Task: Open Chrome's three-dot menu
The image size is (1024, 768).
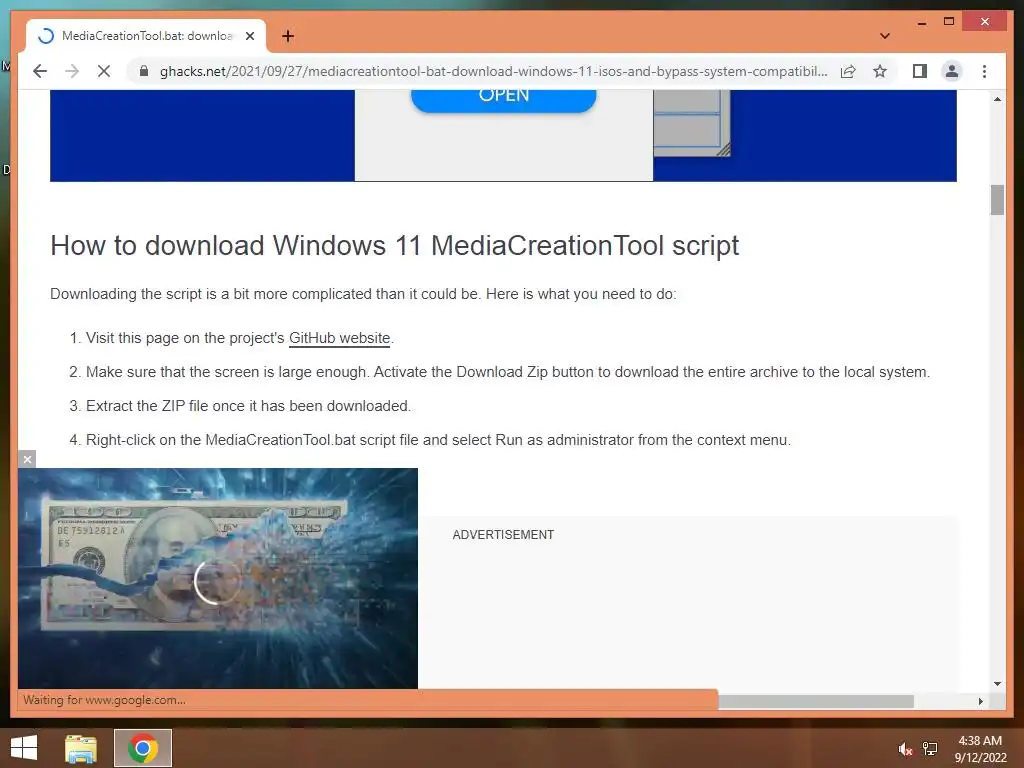Action: pos(984,71)
